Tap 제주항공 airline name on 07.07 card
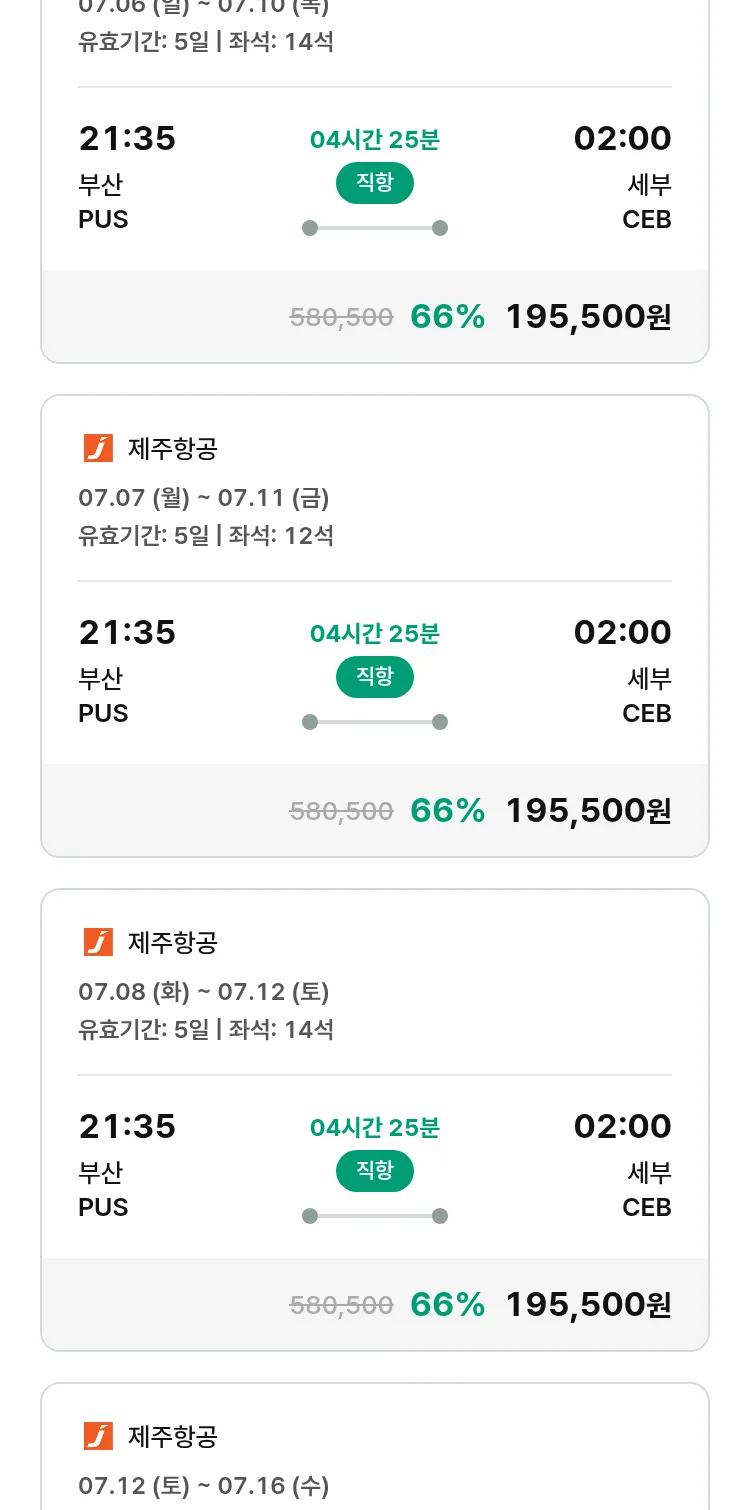Viewport: 750px width, 1510px height. tap(173, 449)
